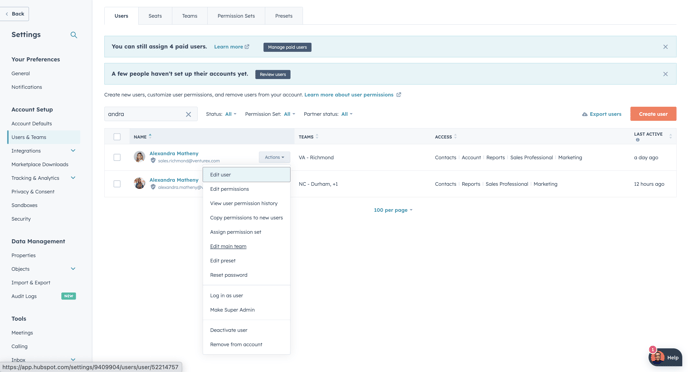Screen dimensions: 688x372
Task: Change the 100 per page setting
Action: 393,210
